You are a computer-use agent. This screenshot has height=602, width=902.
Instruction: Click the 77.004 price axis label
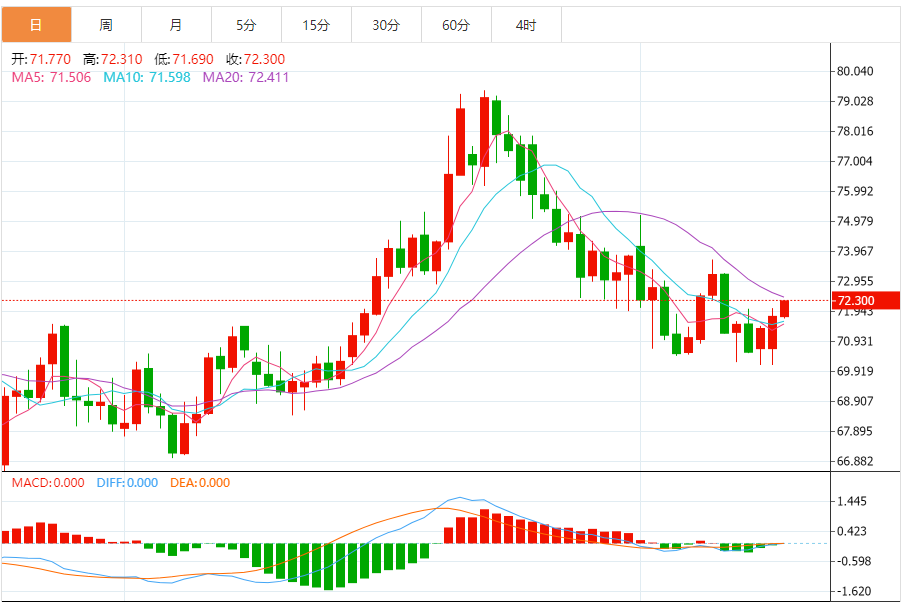(855, 161)
